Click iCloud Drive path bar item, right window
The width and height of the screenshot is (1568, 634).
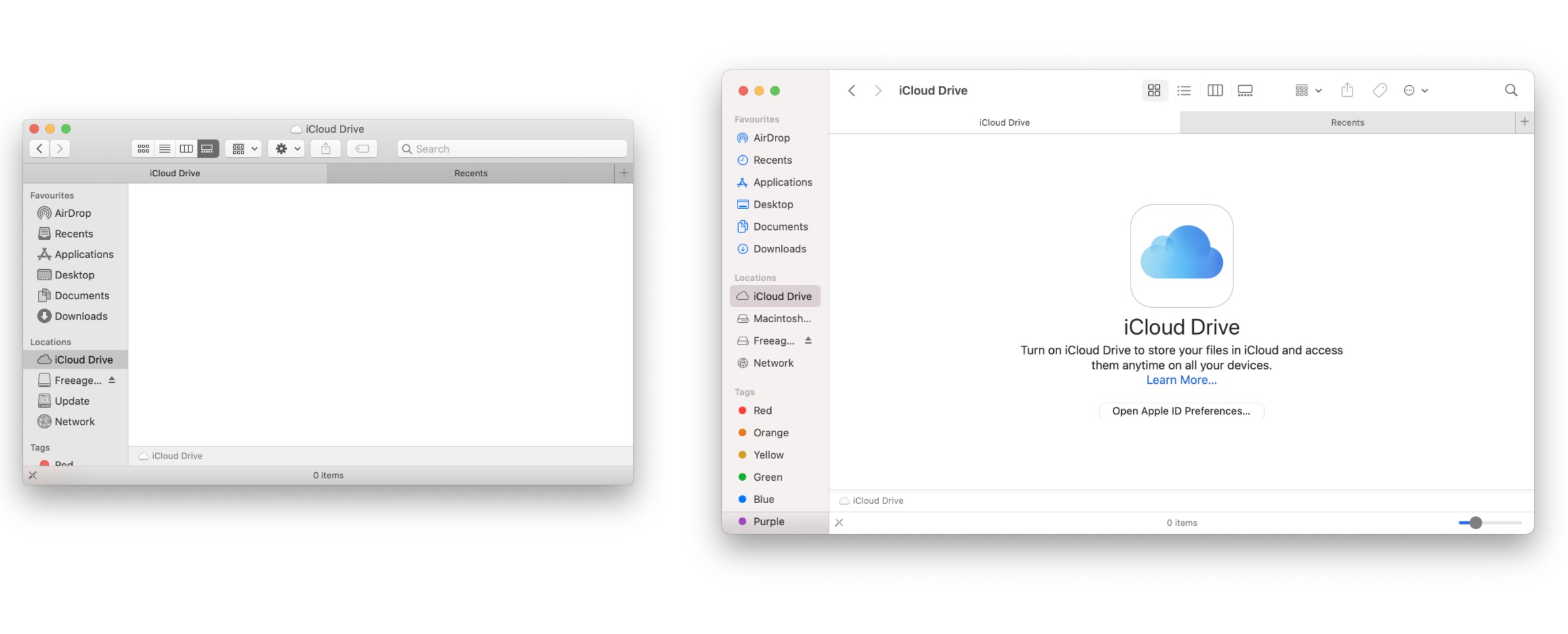coord(872,501)
